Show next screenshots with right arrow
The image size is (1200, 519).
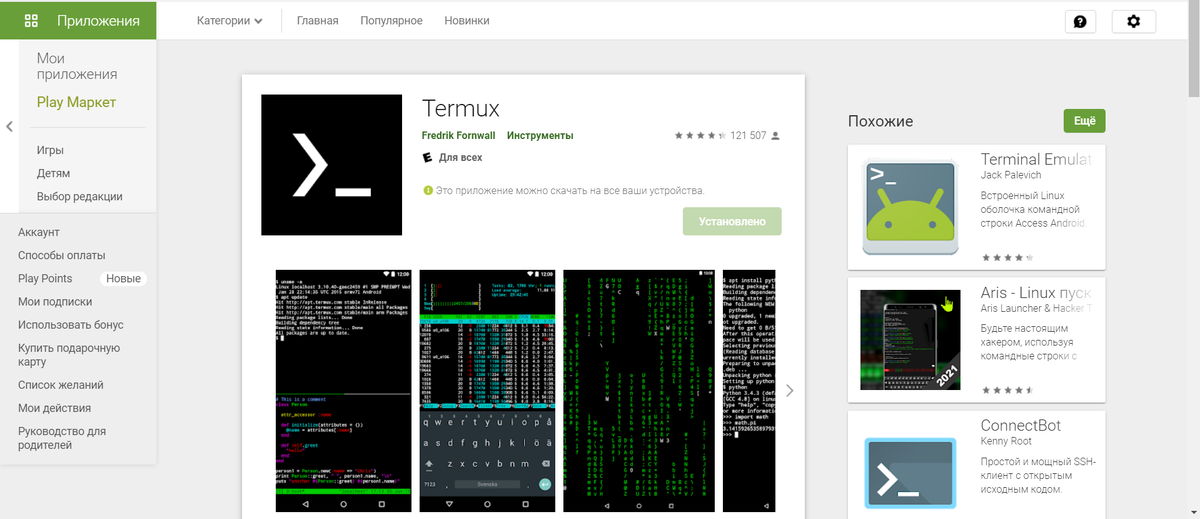coord(789,390)
